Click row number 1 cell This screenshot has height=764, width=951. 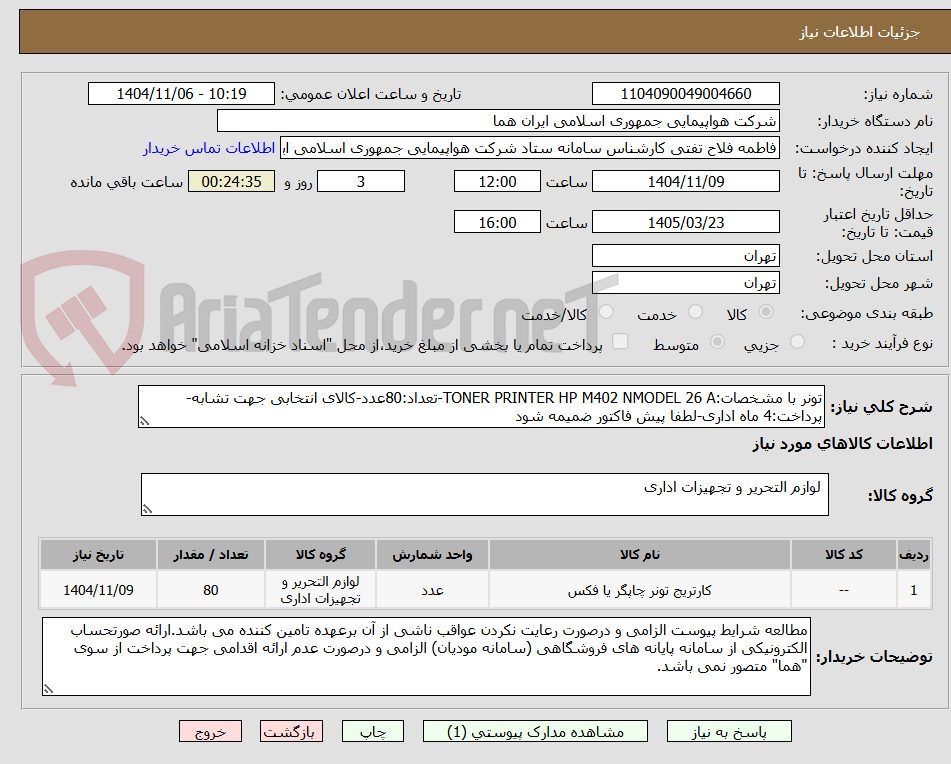coord(914,590)
